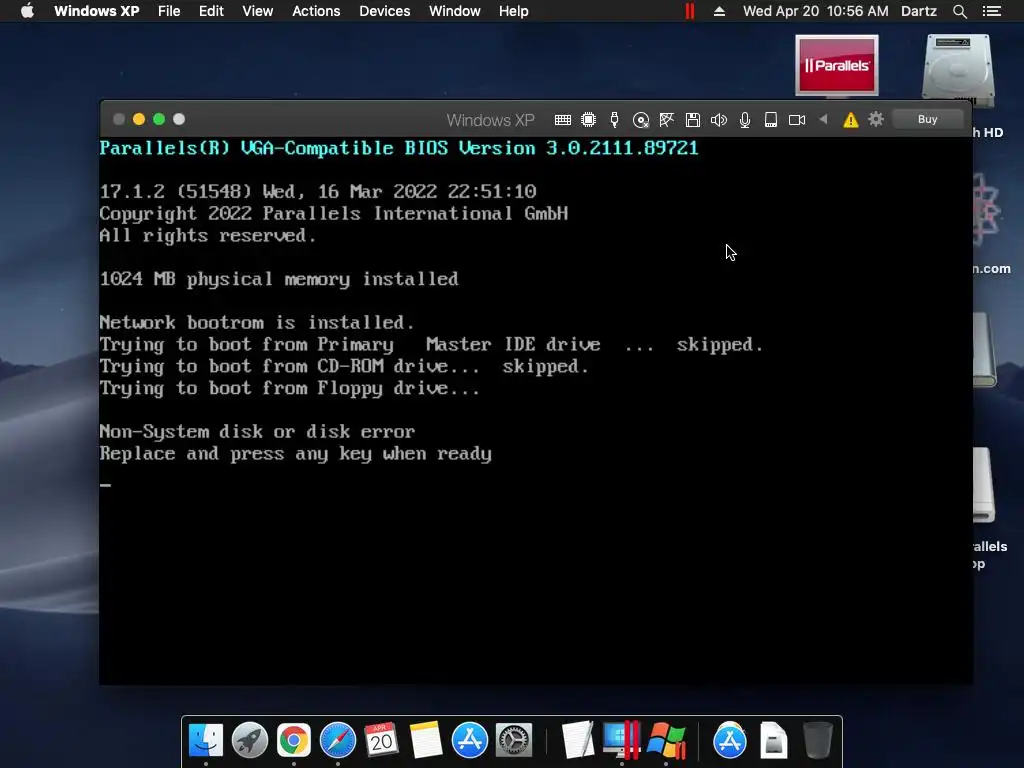Open the File menu
1024x768 pixels.
pos(169,11)
